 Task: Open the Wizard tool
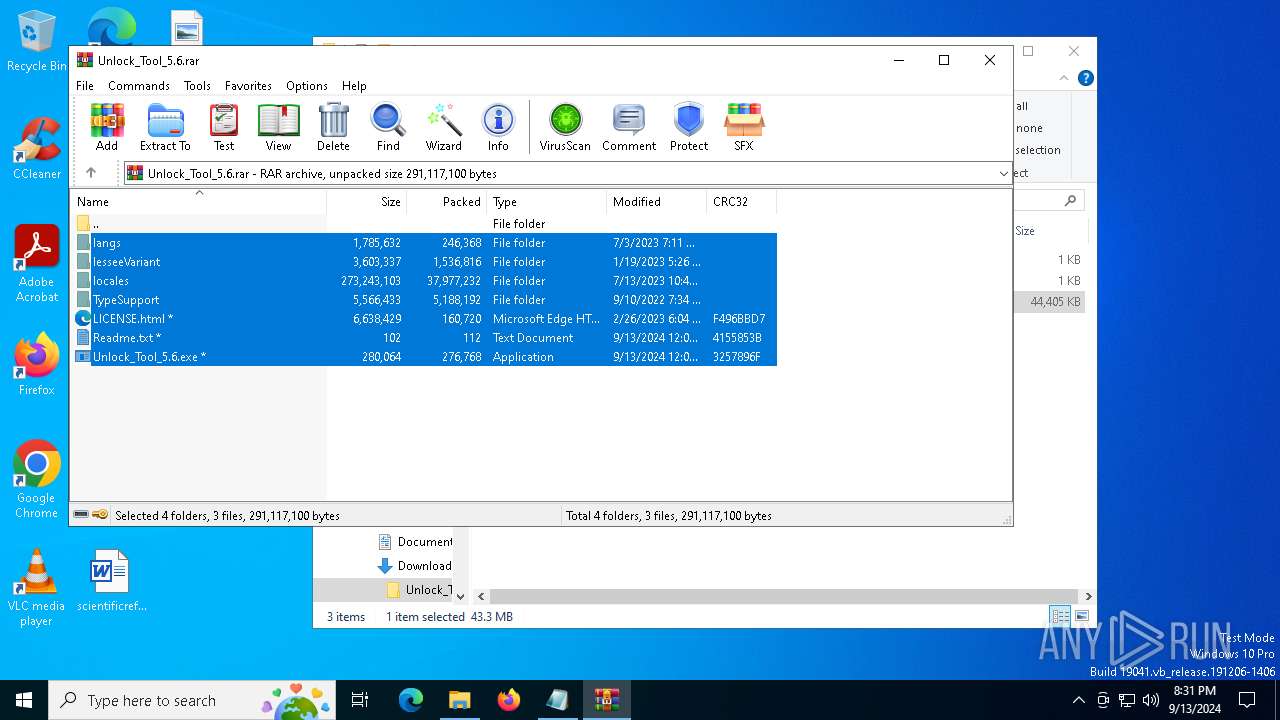pos(443,127)
